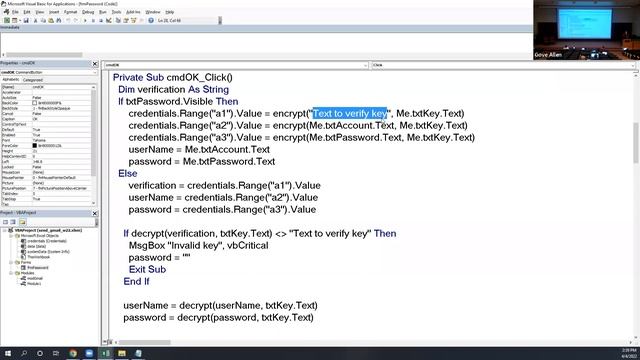
Task: Open the Windows Start menu
Action: (x=8, y=353)
